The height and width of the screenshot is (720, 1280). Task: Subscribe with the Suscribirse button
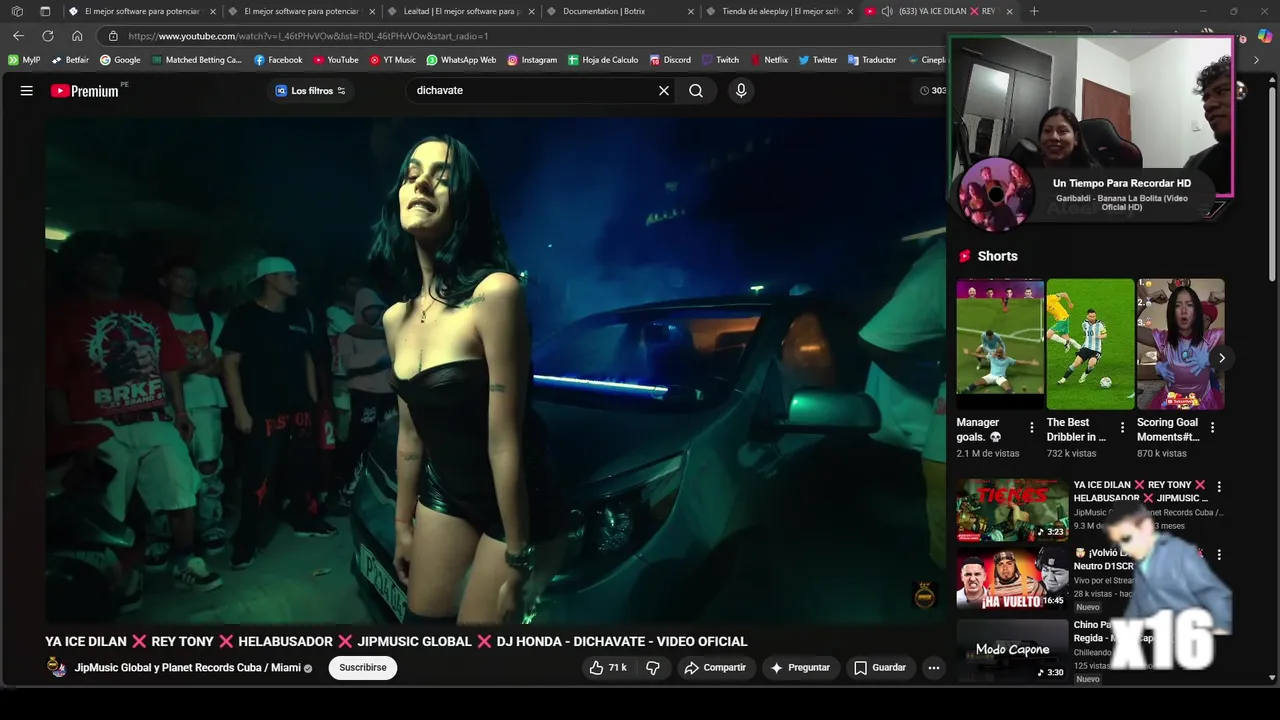[x=363, y=667]
